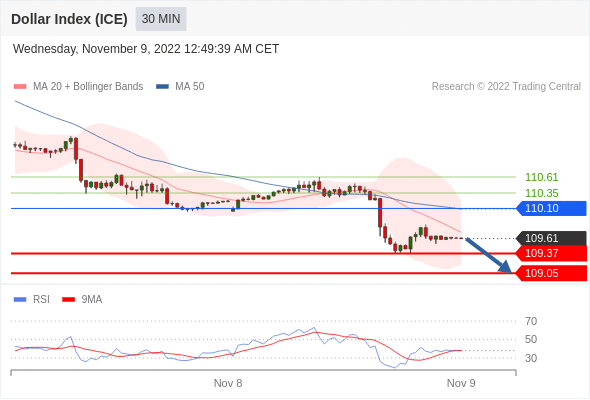
Task: Click the RSI 70 axis label
Action: click(x=531, y=321)
